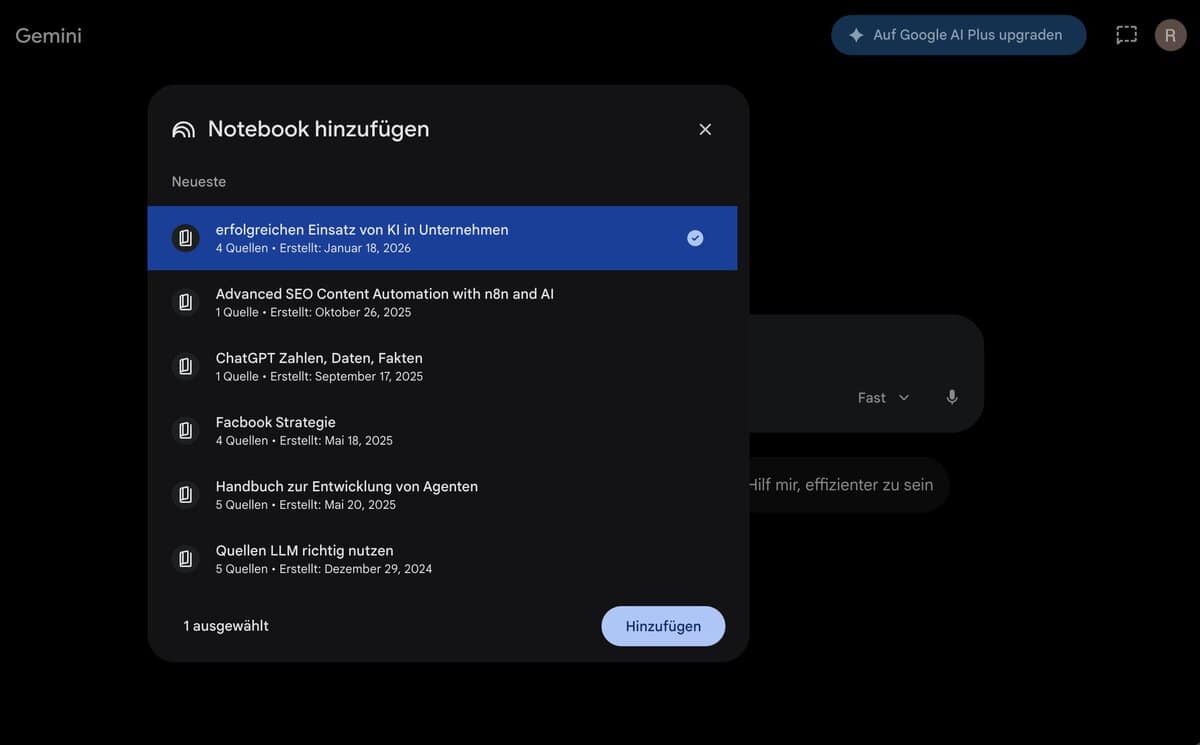Click the notebook icon beside 'erfolgreichen Einsatz von KI'
1200x745 pixels.
point(185,238)
